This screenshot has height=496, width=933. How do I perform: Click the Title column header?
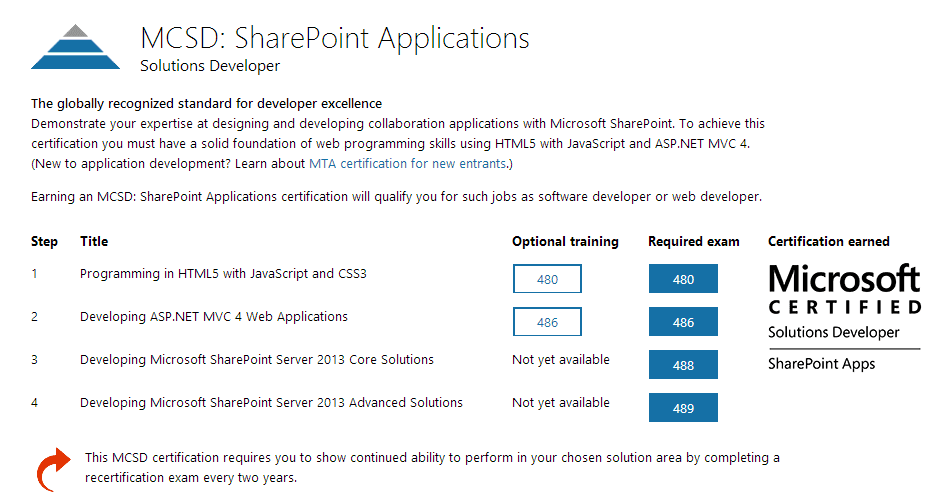pos(94,241)
